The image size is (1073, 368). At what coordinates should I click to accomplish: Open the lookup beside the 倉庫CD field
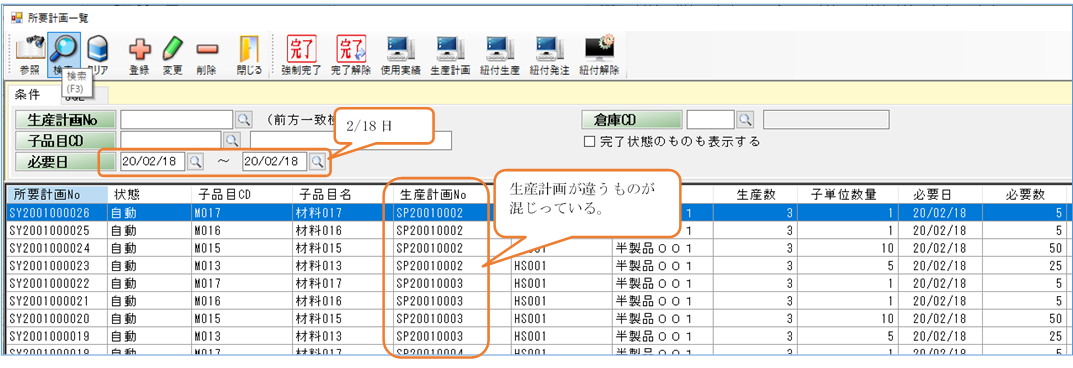[x=745, y=119]
